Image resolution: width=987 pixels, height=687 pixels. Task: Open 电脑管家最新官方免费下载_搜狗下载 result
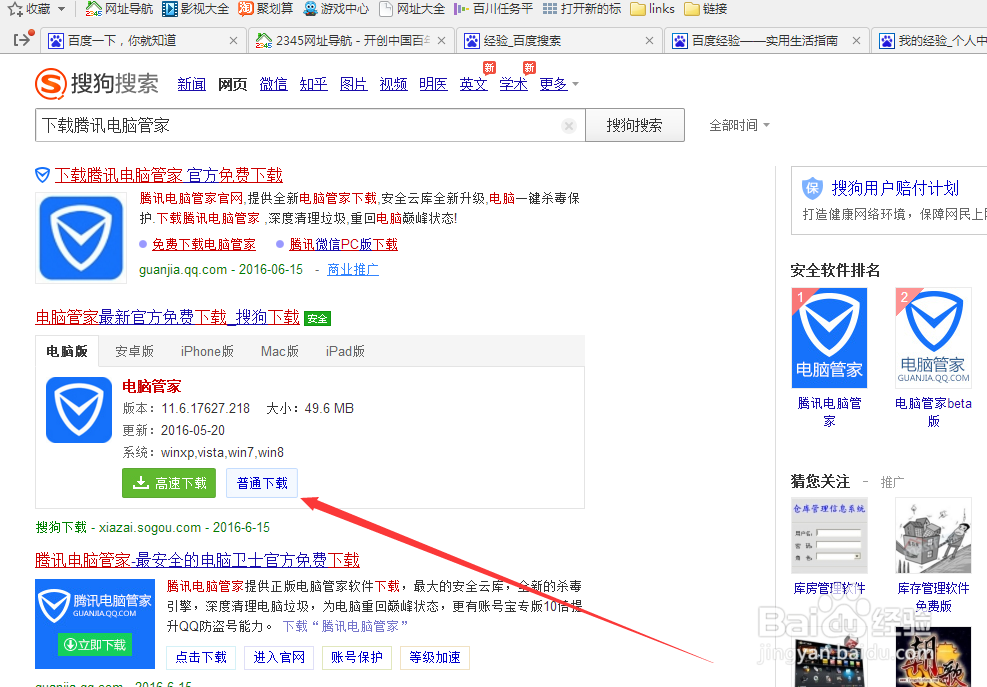[x=167, y=317]
